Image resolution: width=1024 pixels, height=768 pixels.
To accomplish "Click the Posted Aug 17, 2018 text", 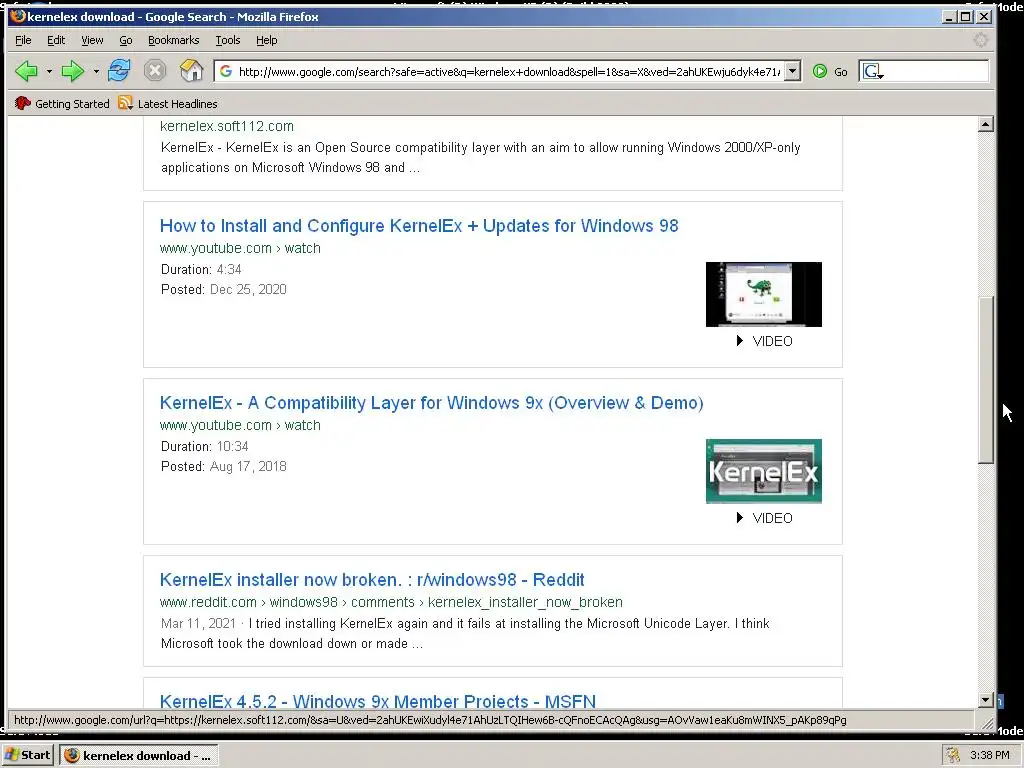I will coord(223,466).
